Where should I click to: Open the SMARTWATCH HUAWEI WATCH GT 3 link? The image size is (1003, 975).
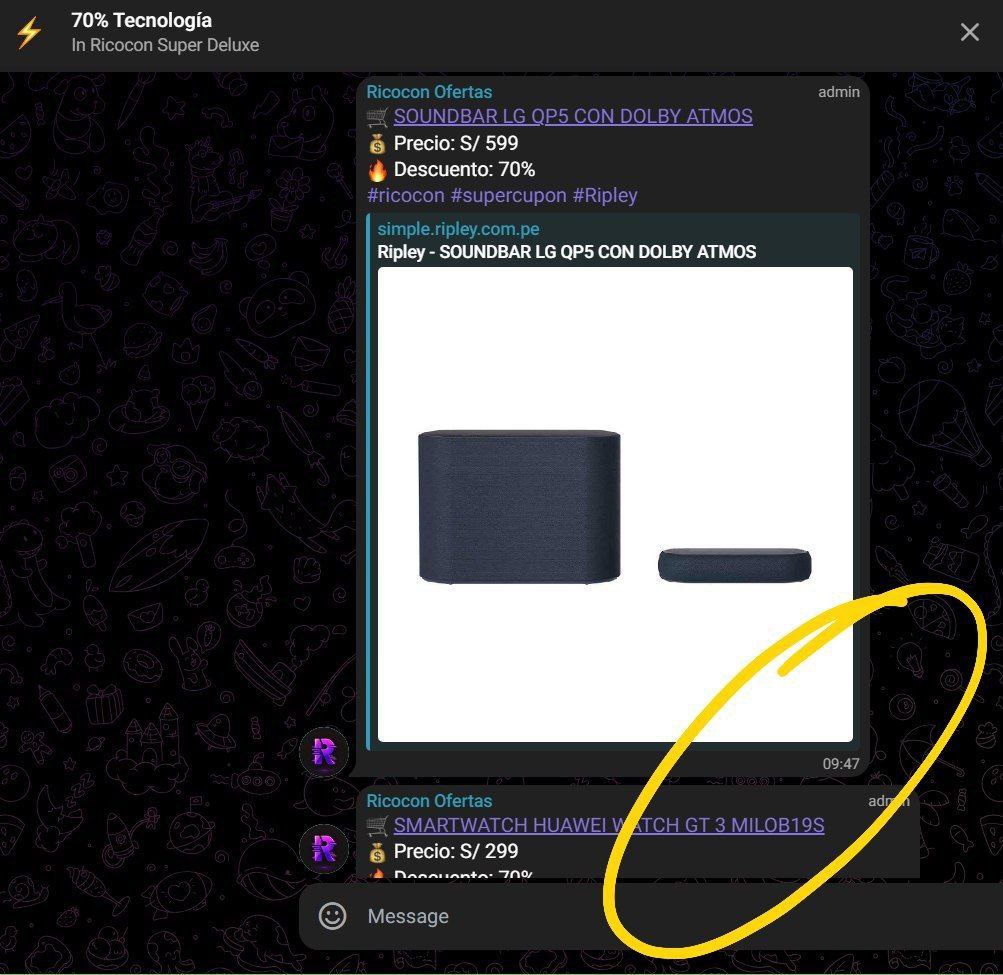(x=608, y=825)
